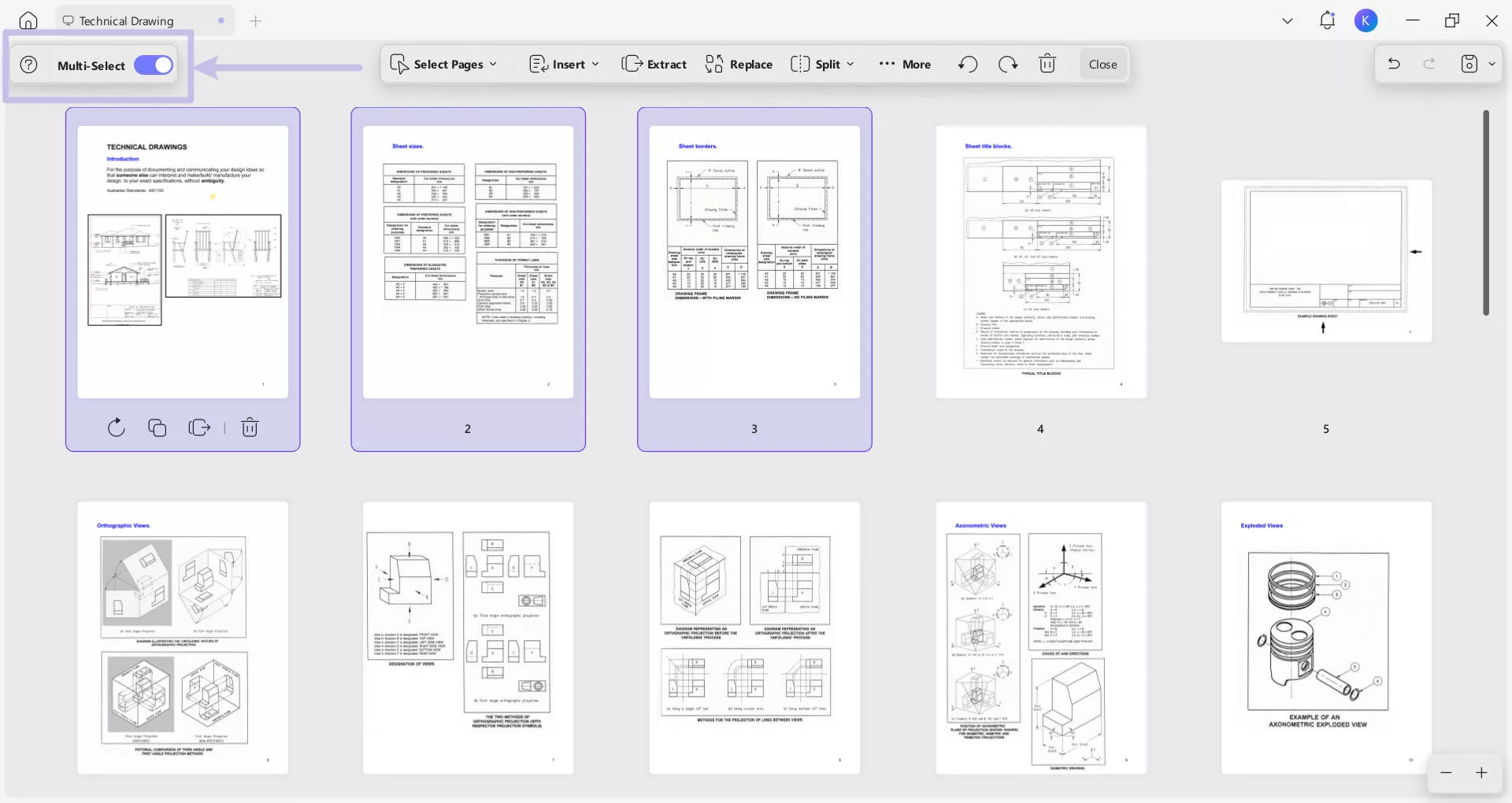Rotate page 1 using its thumbnail icon
This screenshot has width=1512, height=803.
click(x=117, y=427)
